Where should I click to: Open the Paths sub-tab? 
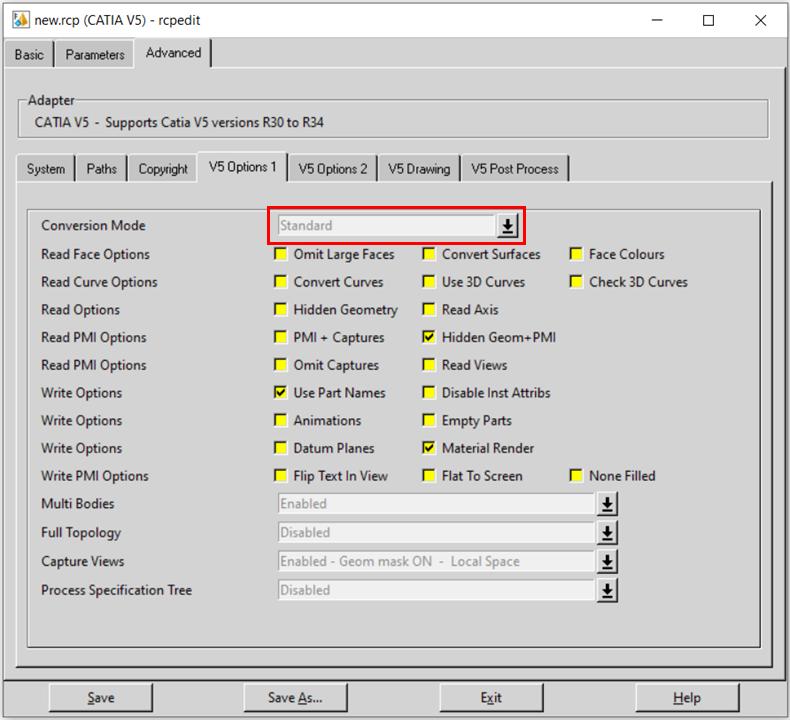pyautogui.click(x=101, y=169)
